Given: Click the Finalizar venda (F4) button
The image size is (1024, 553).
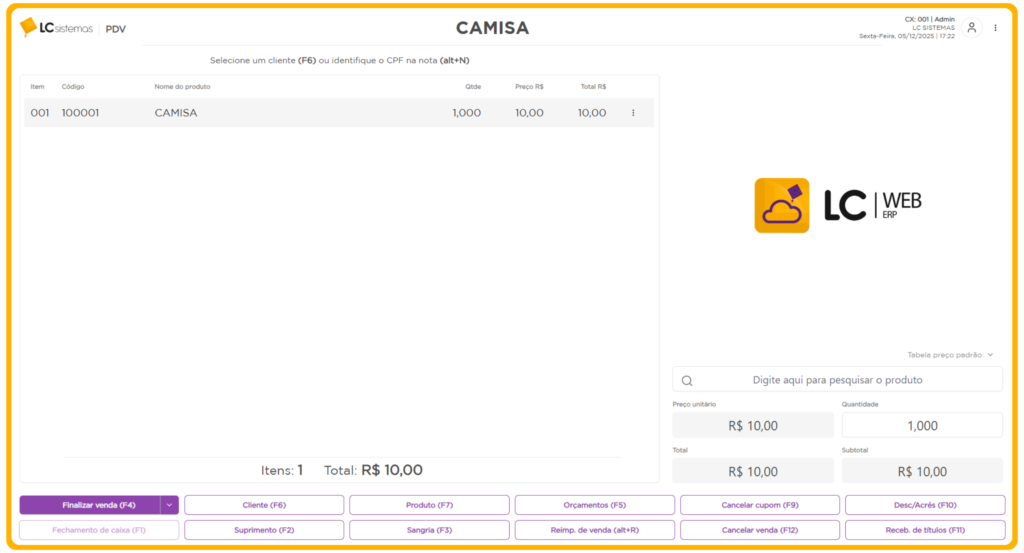Looking at the screenshot, I should click(x=90, y=505).
